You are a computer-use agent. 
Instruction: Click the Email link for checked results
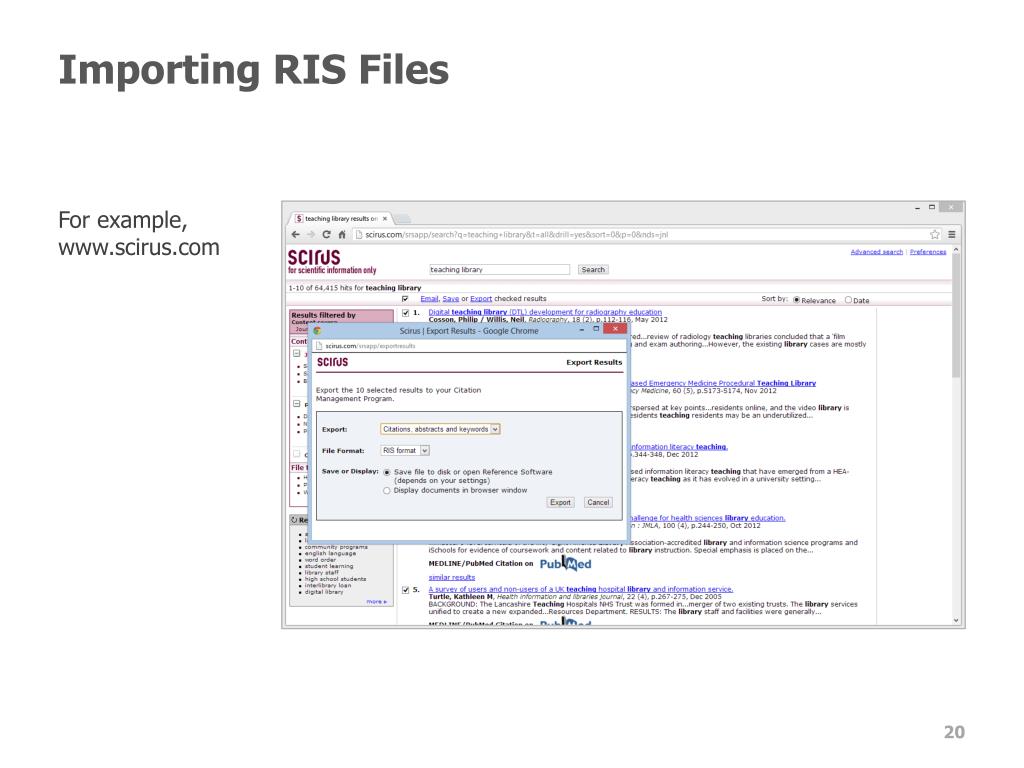(429, 298)
